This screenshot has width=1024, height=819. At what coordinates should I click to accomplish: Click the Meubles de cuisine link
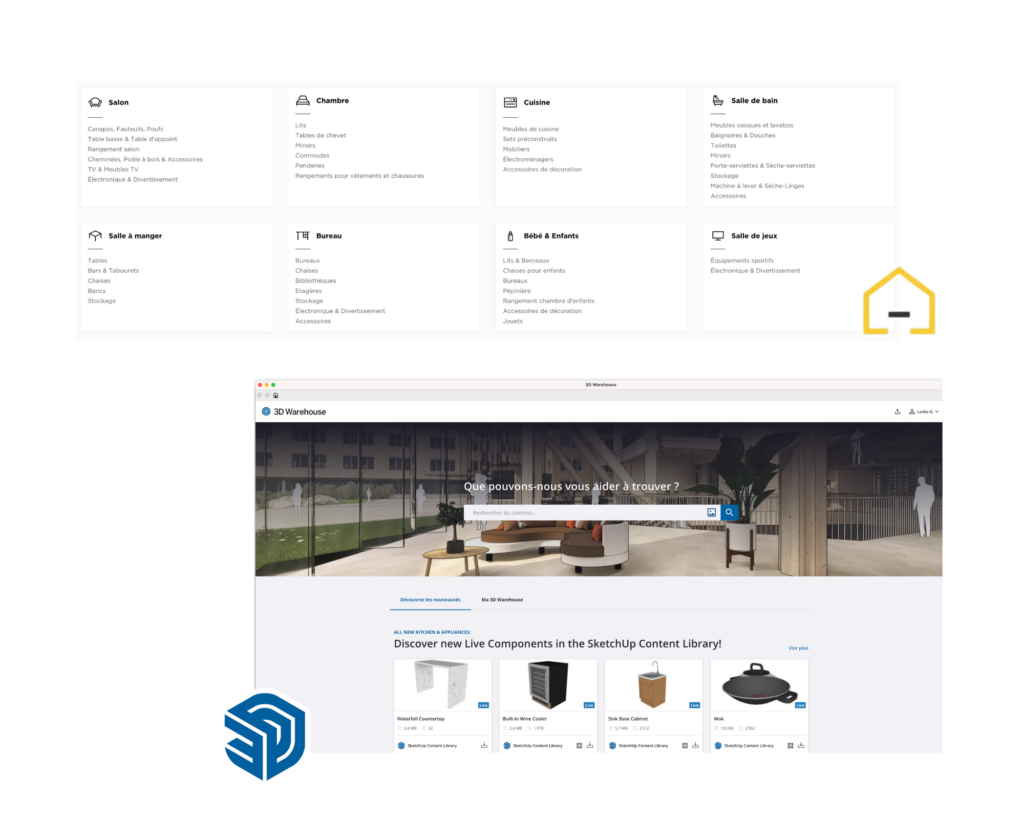(x=531, y=129)
